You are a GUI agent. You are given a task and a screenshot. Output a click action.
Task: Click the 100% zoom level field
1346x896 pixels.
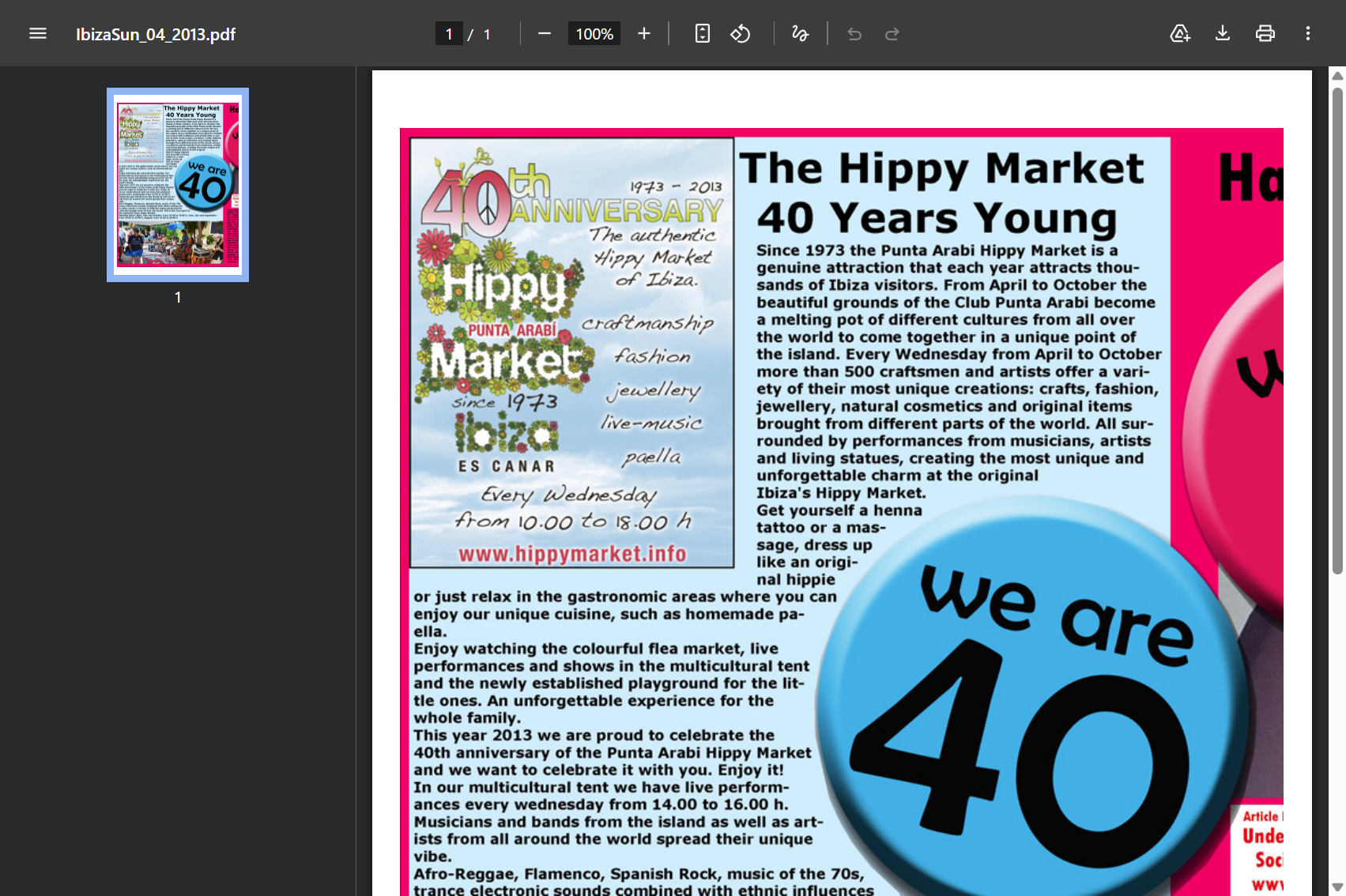point(594,33)
